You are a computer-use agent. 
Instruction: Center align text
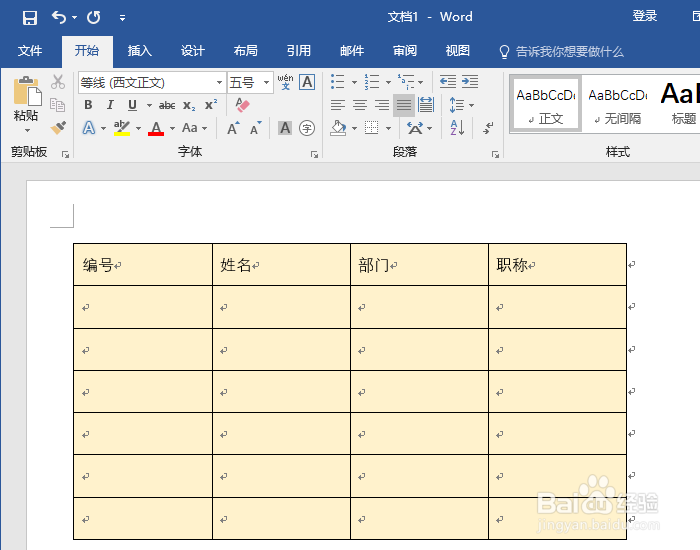pos(360,105)
